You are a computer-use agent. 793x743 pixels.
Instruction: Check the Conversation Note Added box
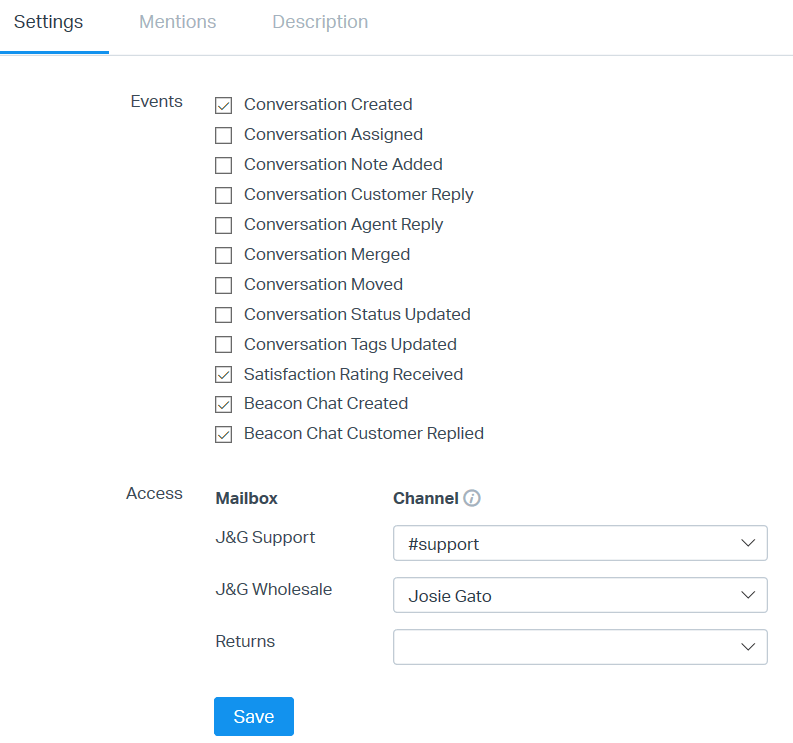pos(224,165)
